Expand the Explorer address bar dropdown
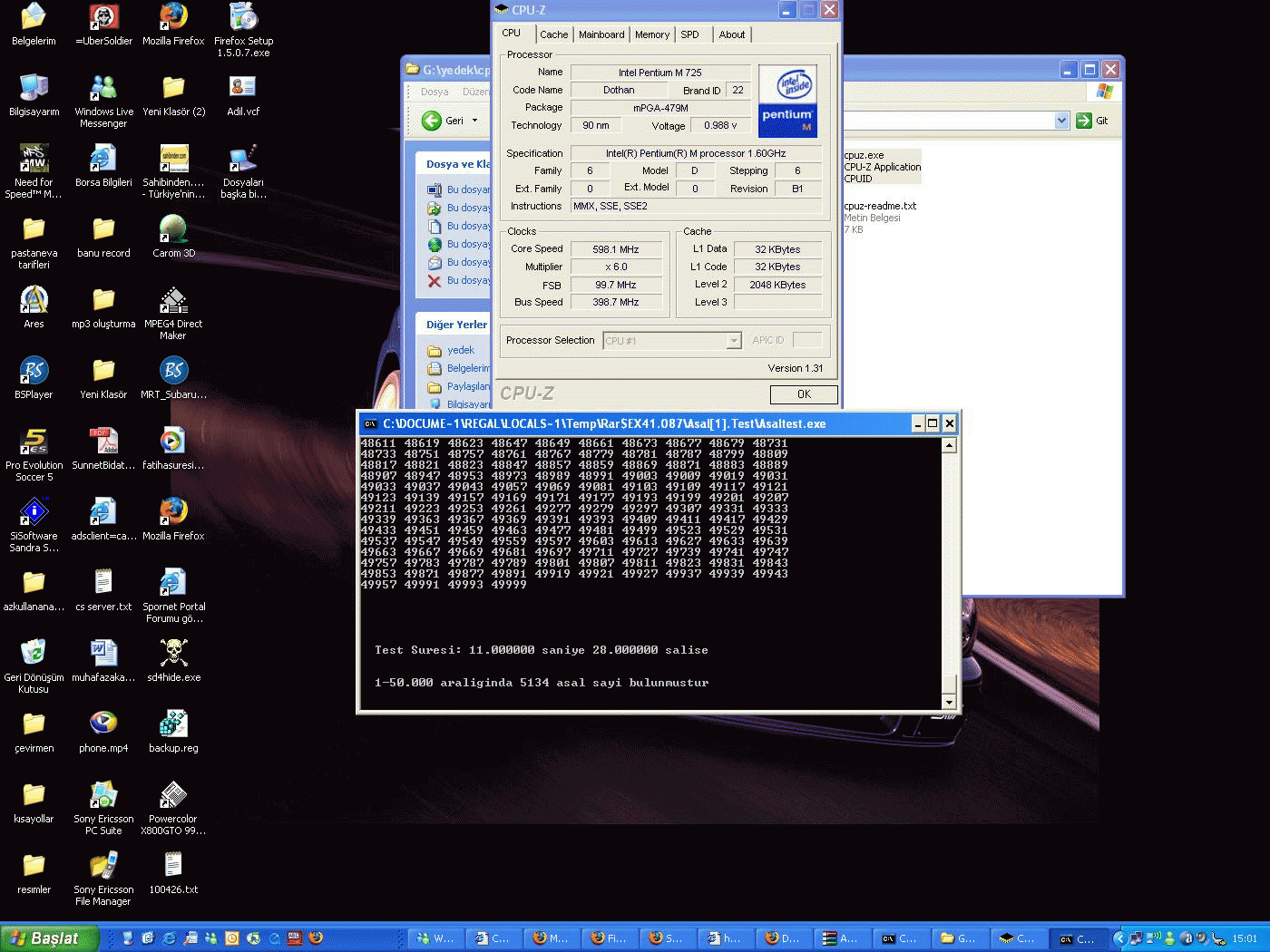This screenshot has height=952, width=1270. point(1062,121)
